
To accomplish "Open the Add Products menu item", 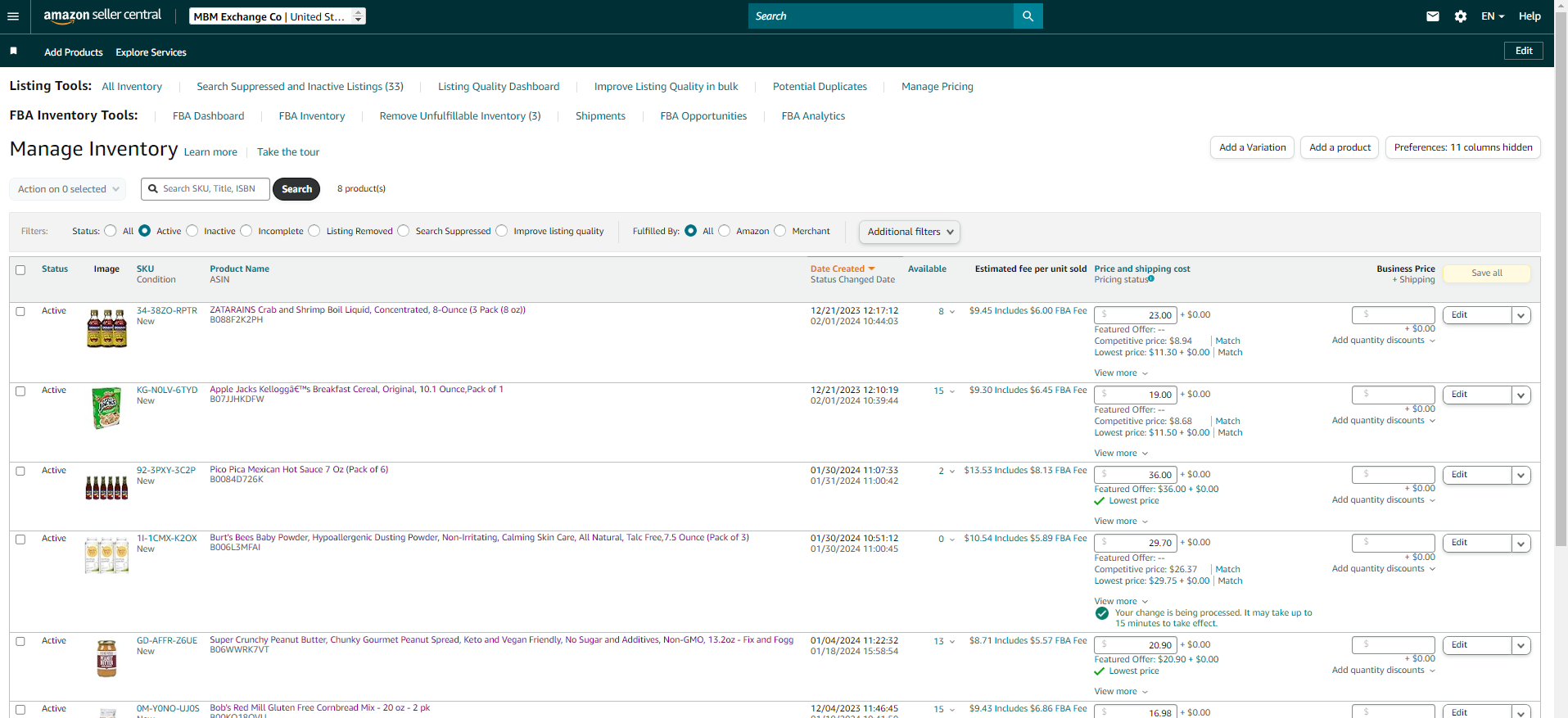I will click(74, 52).
